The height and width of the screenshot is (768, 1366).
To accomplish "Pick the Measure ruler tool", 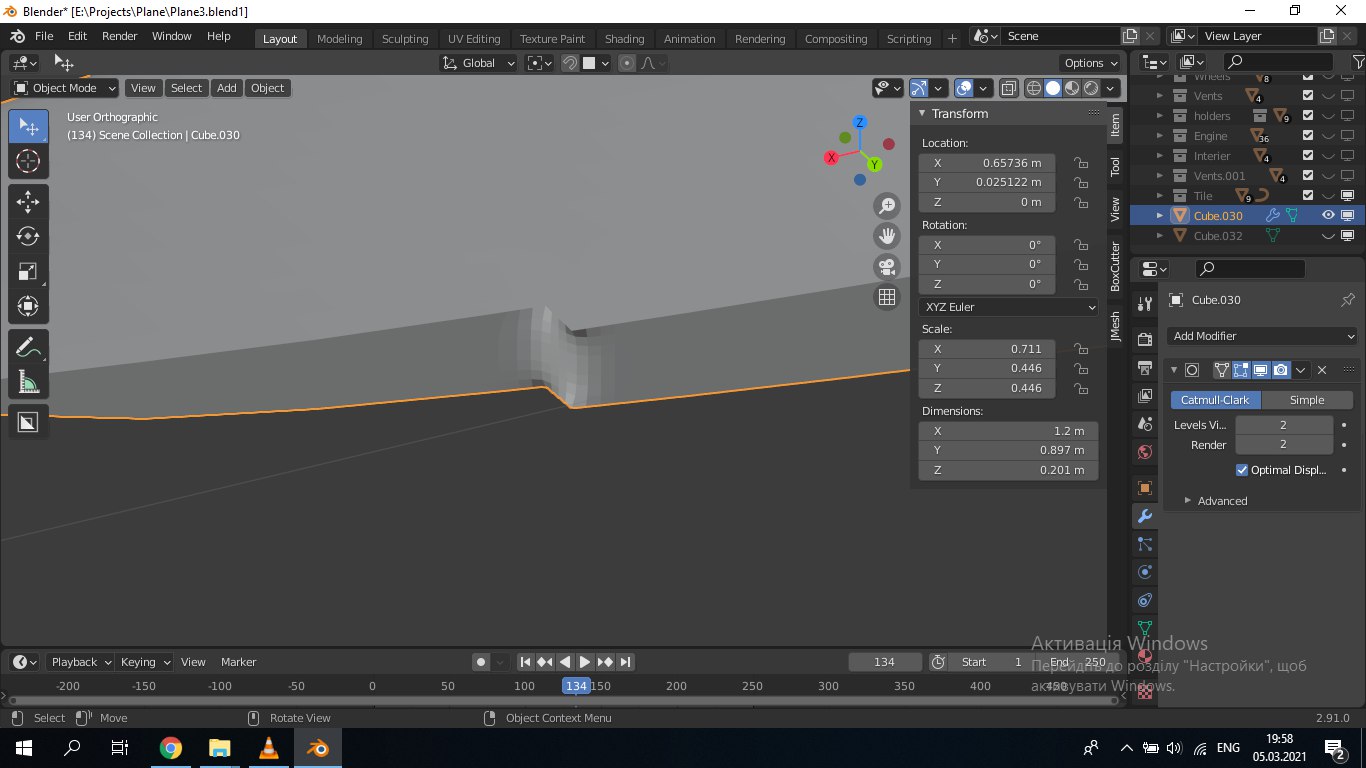I will (x=28, y=382).
